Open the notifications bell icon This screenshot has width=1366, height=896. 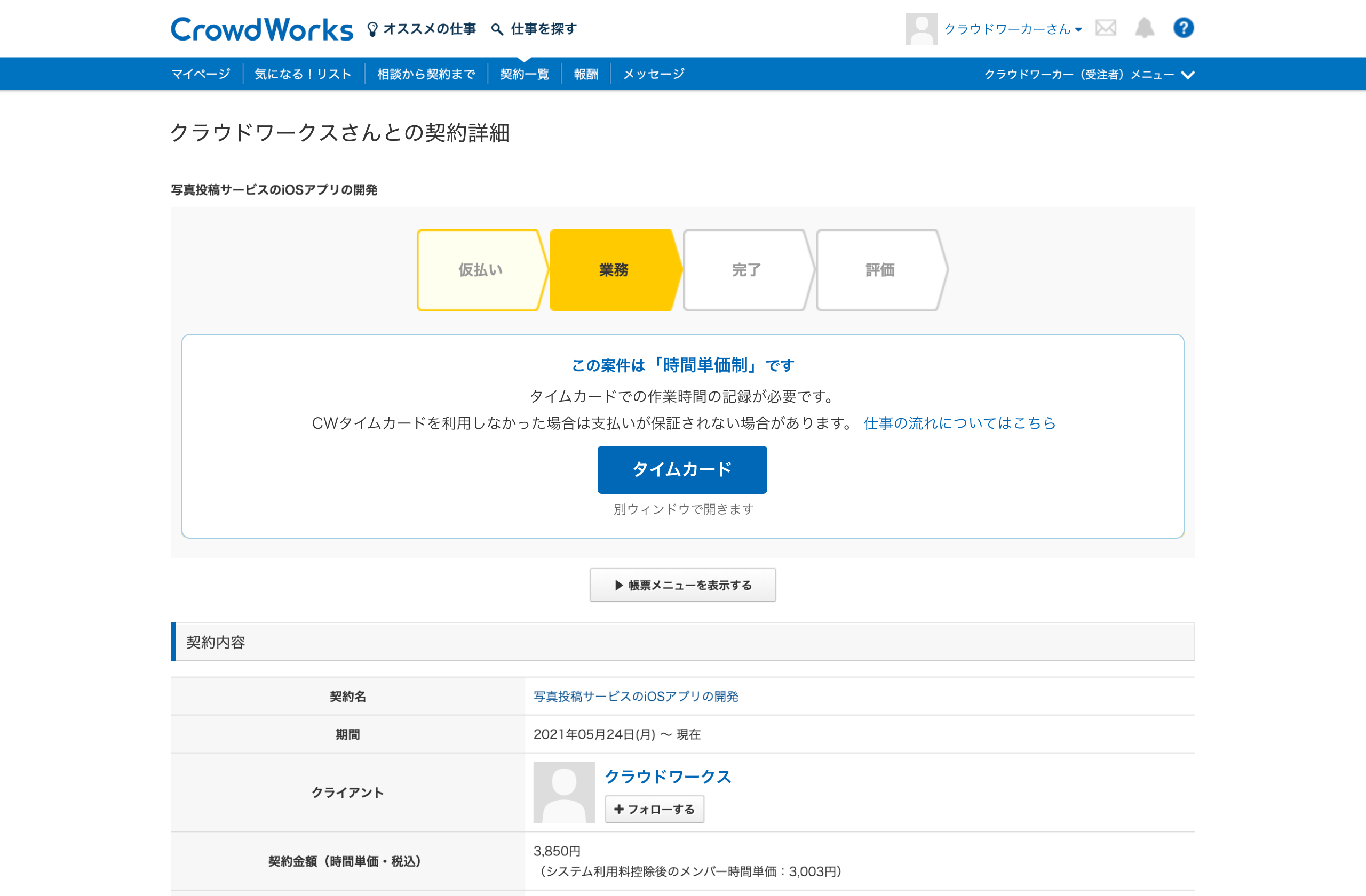[x=1145, y=28]
